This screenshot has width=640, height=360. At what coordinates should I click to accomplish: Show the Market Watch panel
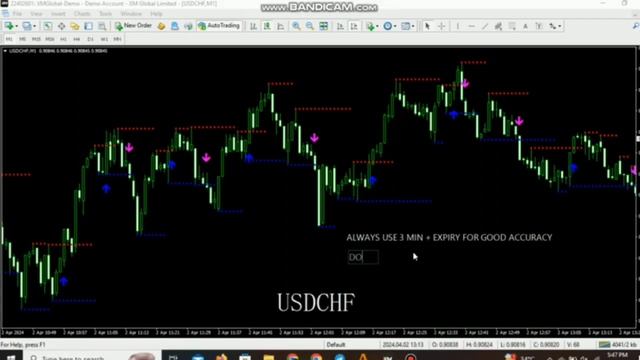click(47, 26)
